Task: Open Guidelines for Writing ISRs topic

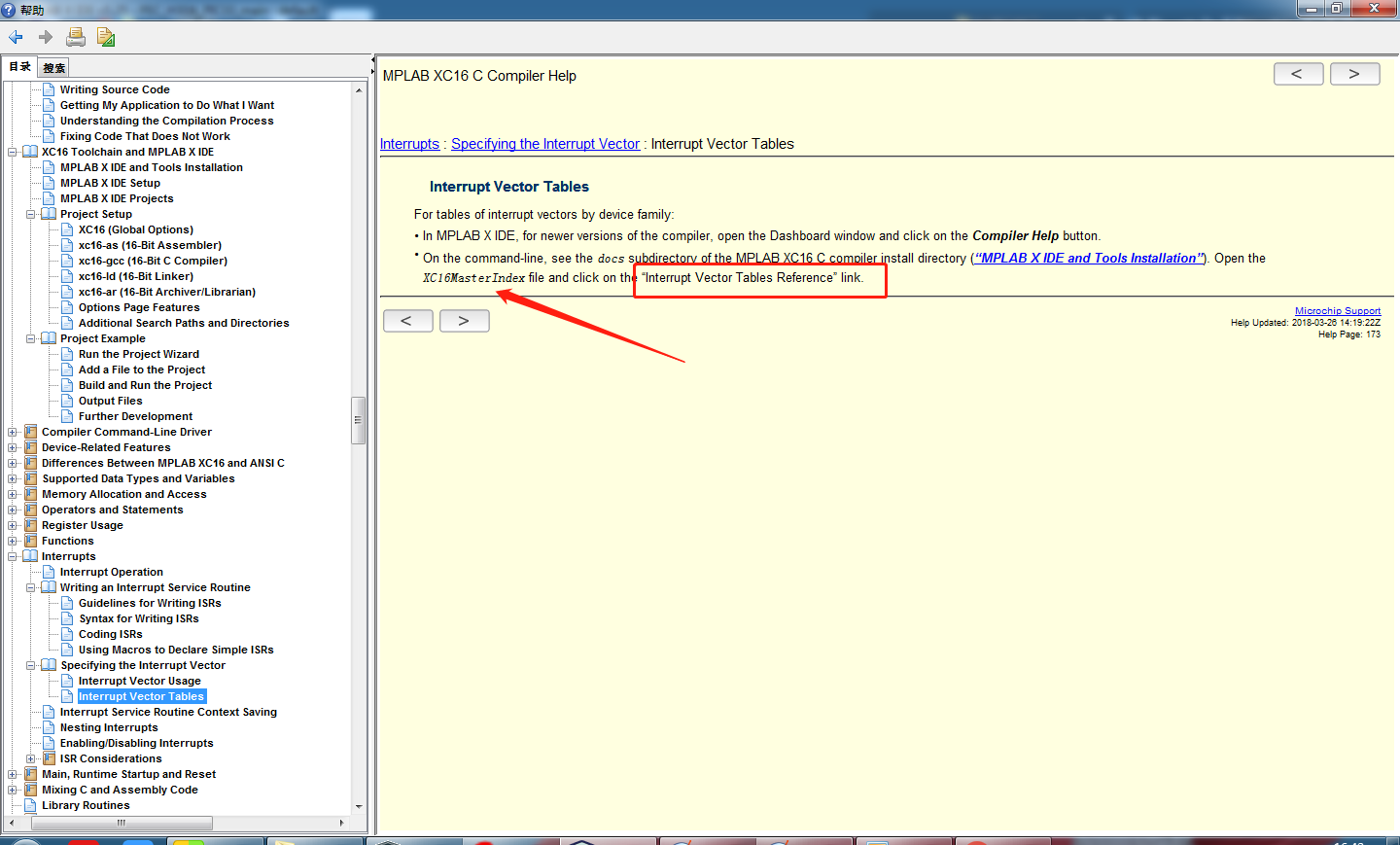Action: click(x=150, y=603)
